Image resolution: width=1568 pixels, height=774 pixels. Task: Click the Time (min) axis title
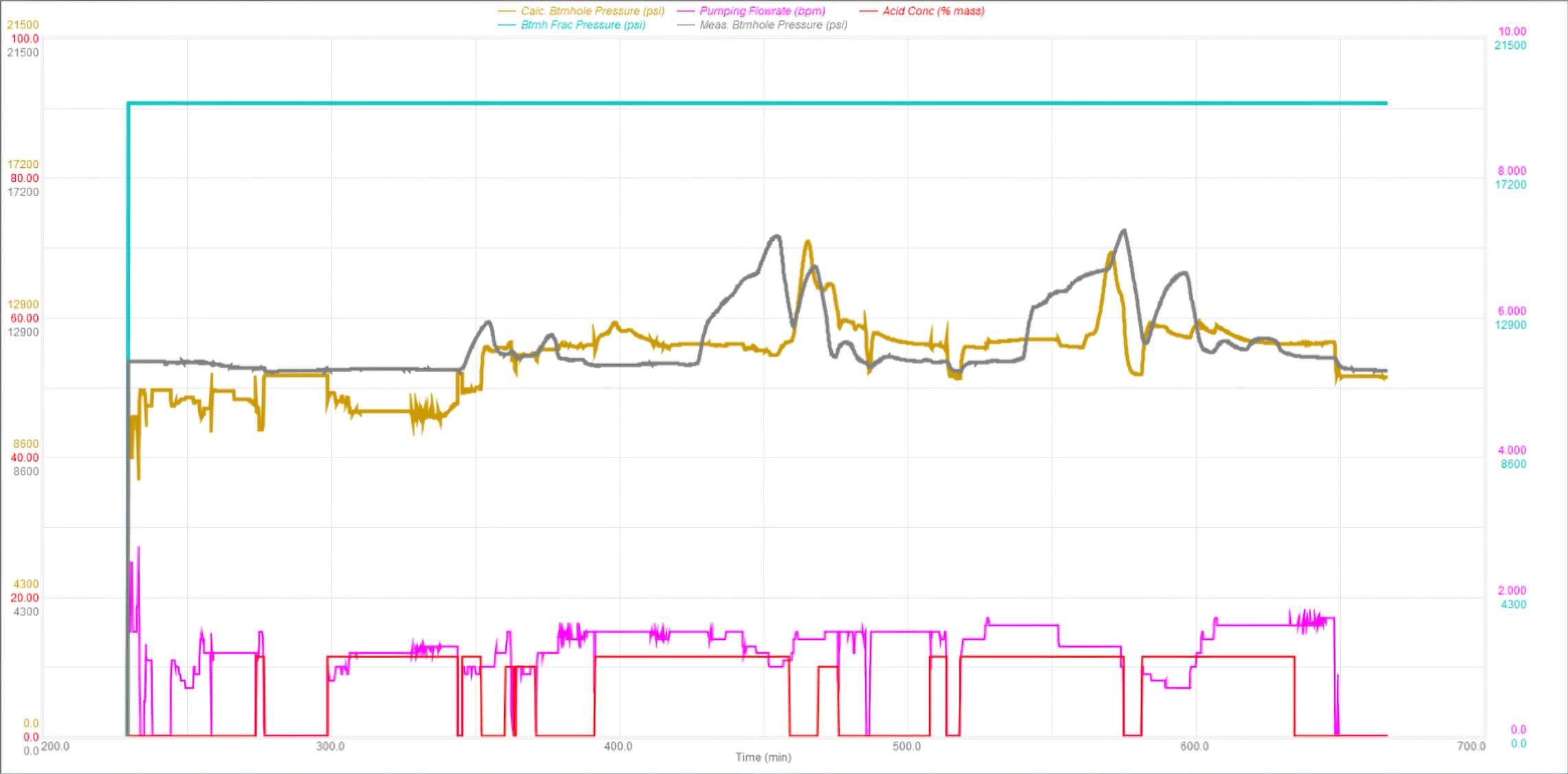763,757
